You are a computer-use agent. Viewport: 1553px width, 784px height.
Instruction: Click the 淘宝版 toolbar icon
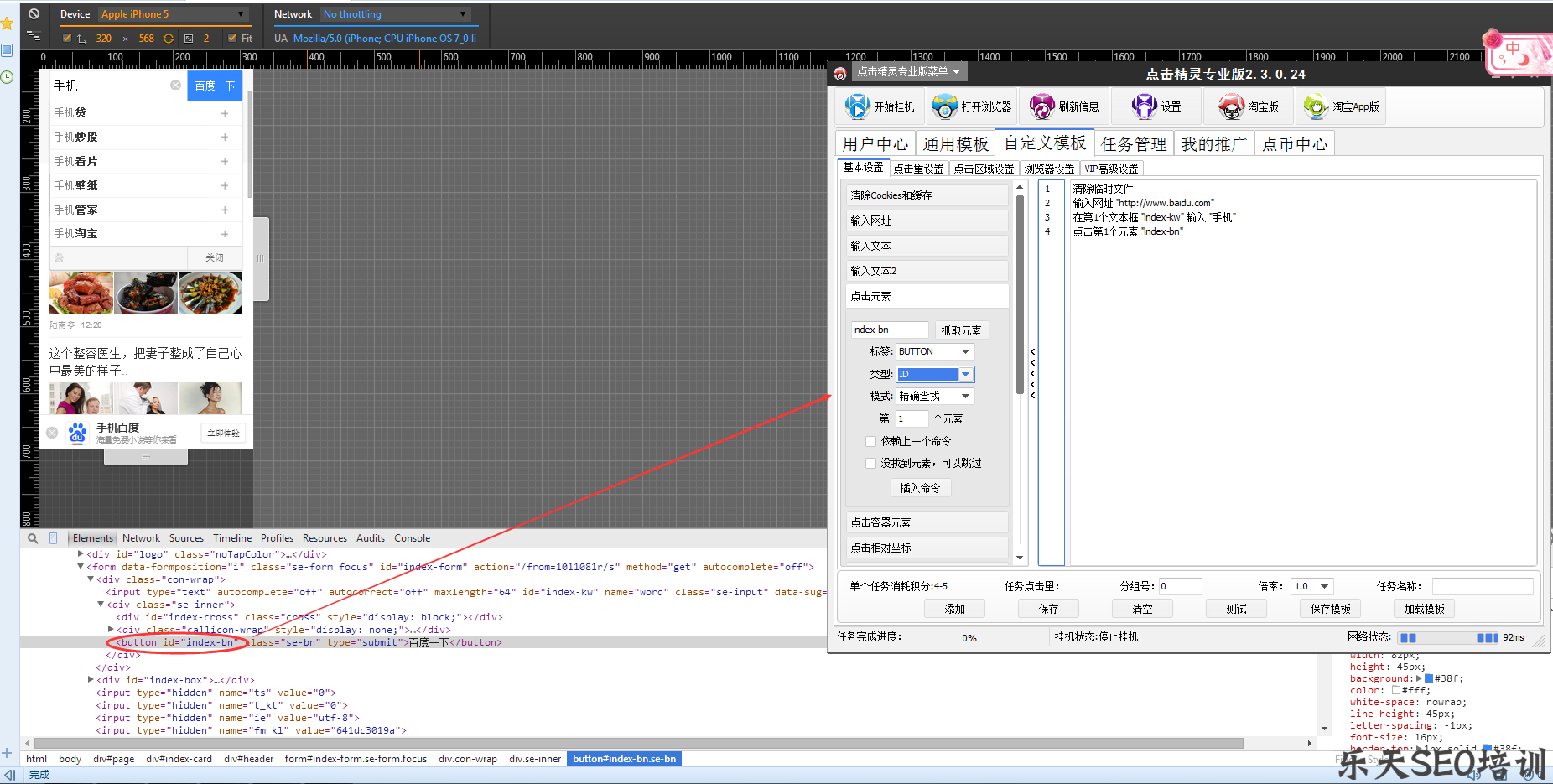pos(1231,106)
